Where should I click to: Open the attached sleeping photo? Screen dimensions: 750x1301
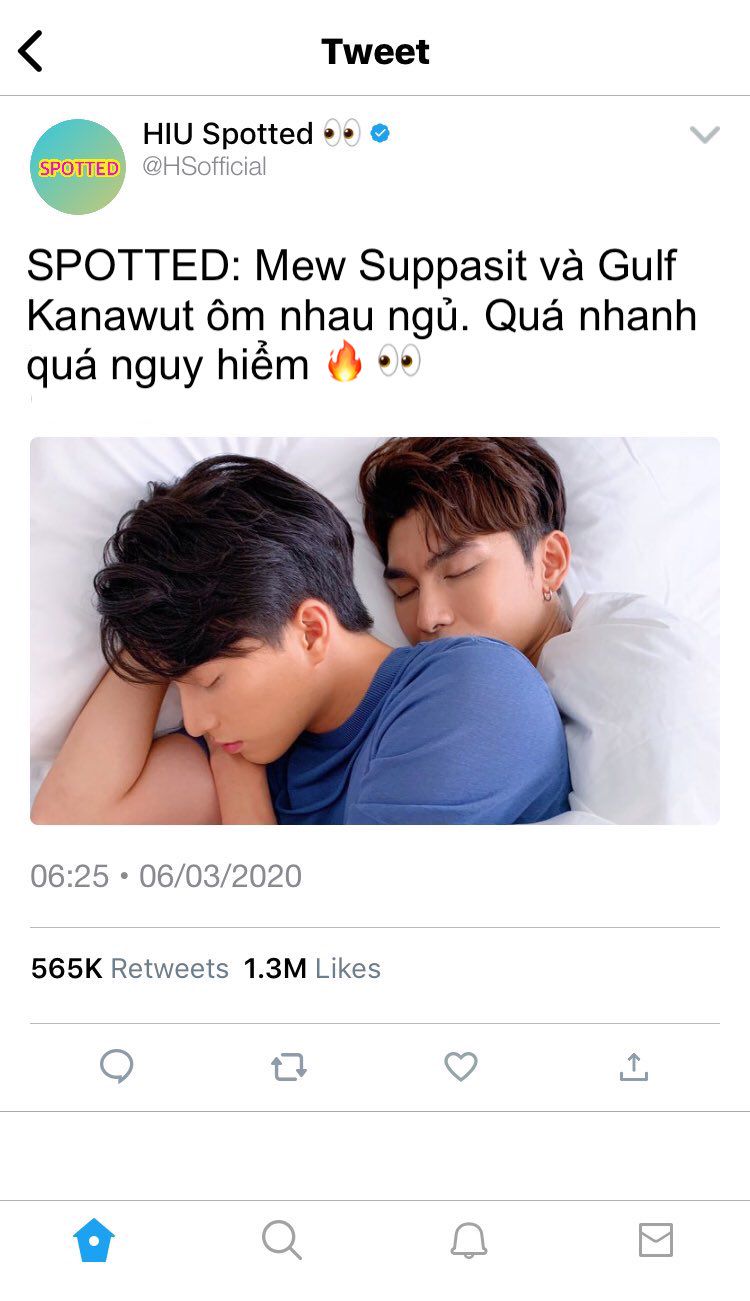pyautogui.click(x=375, y=631)
